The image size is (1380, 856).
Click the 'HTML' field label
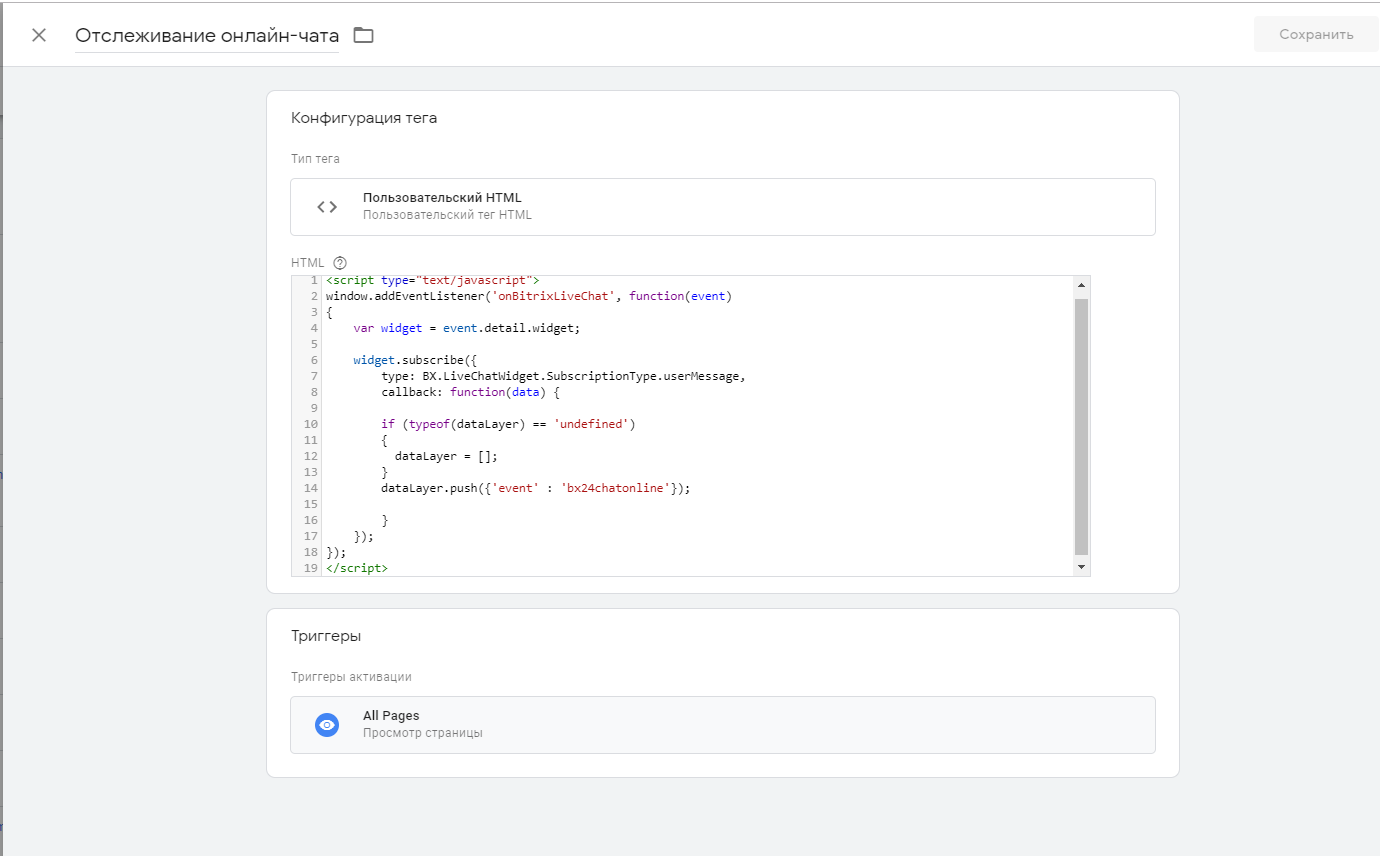point(308,263)
